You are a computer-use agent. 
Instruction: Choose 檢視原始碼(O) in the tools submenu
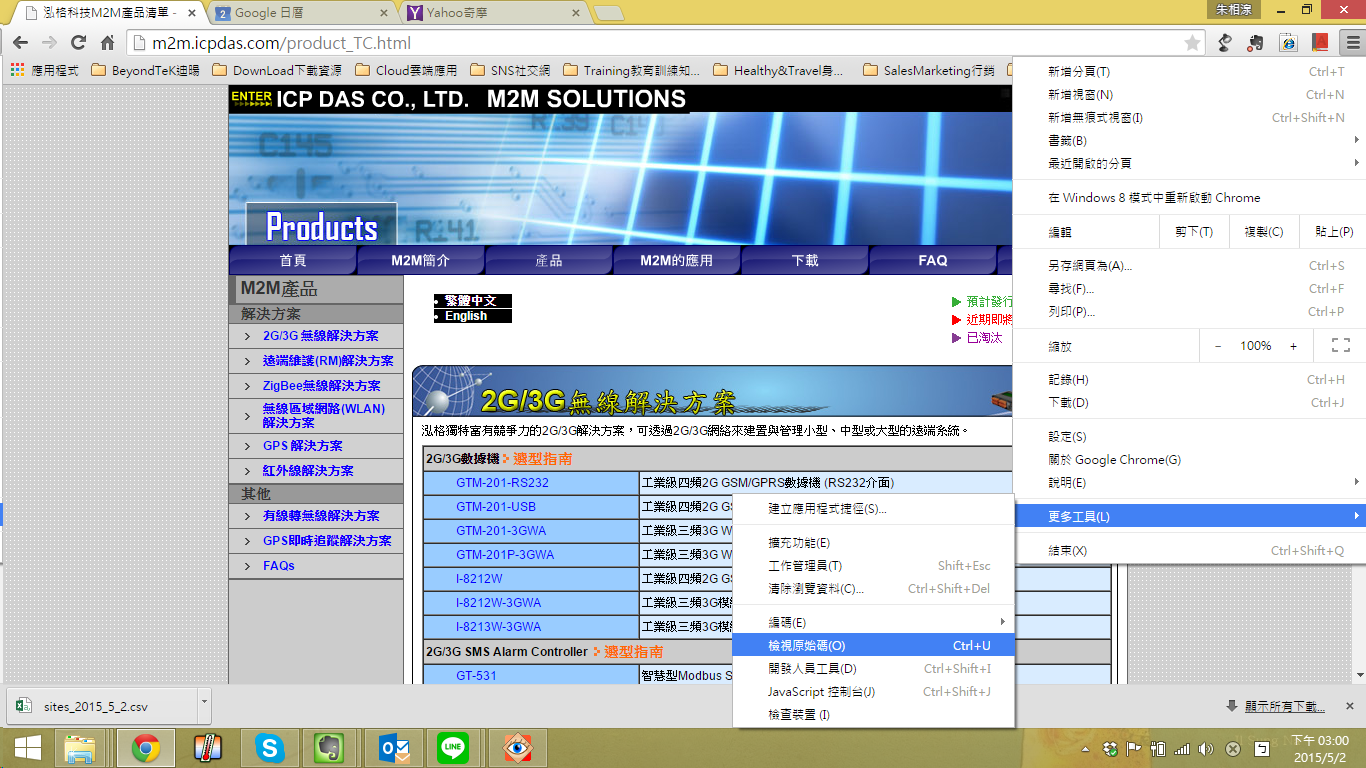[873, 645]
